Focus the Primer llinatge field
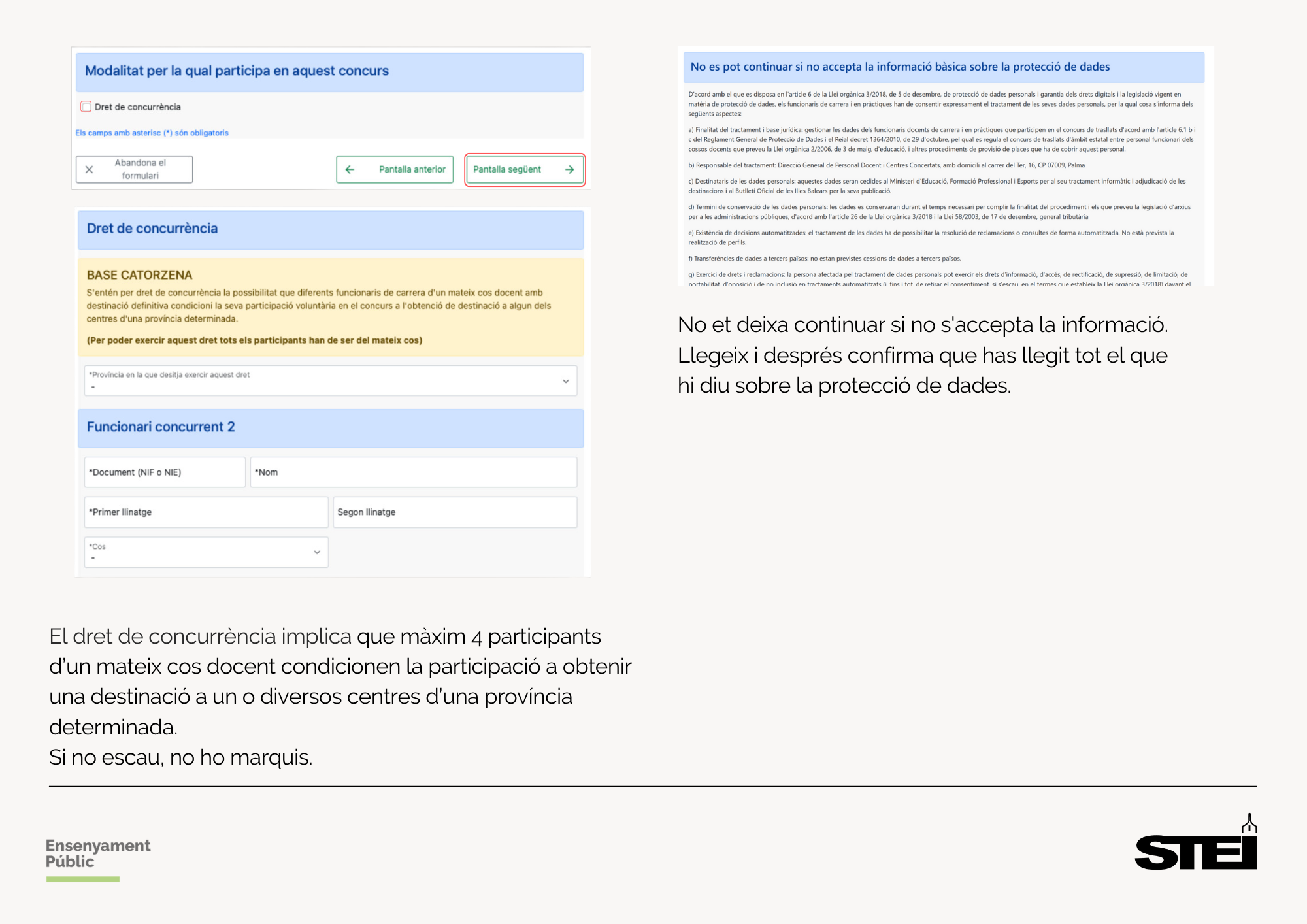The width and height of the screenshot is (1307, 924). pos(206,512)
